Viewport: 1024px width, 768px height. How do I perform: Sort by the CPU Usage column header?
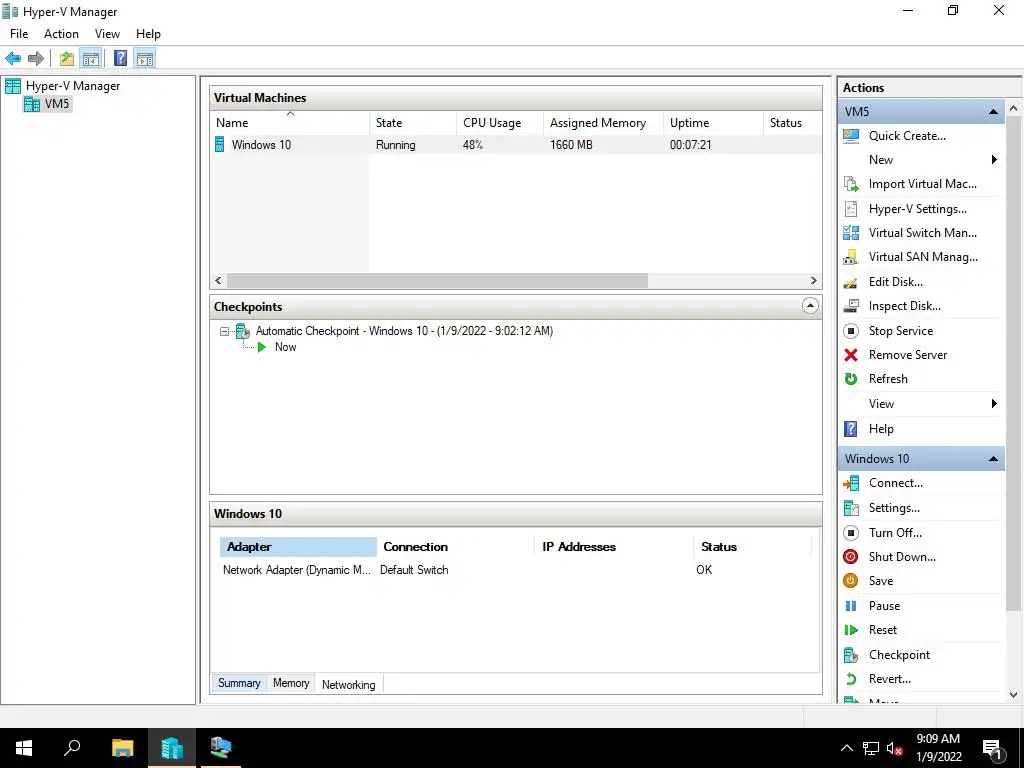pos(500,123)
